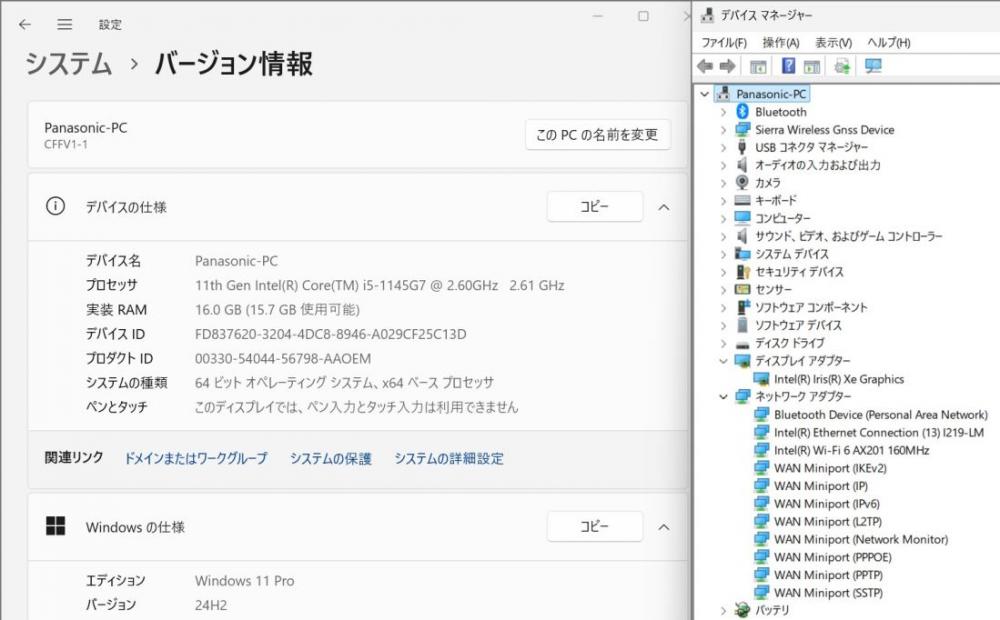1000x620 pixels.
Task: Open the ファイル(F) menu
Action: click(x=724, y=43)
